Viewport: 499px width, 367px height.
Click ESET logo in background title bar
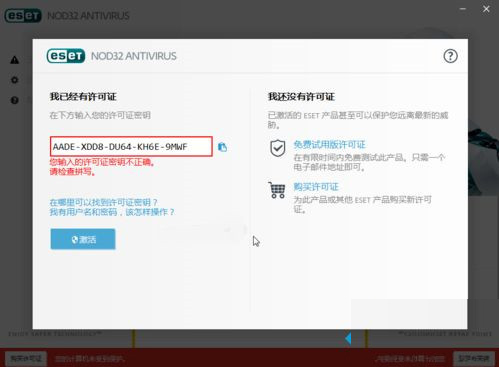tap(23, 16)
